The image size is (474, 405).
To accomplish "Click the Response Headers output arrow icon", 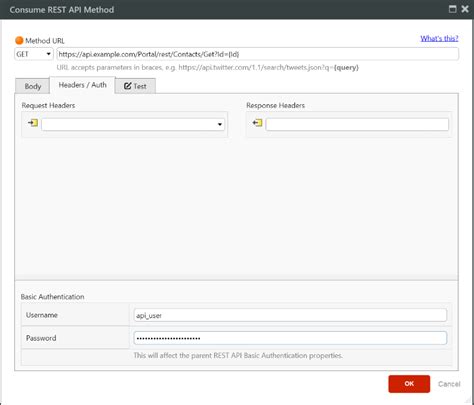I will click(257, 123).
